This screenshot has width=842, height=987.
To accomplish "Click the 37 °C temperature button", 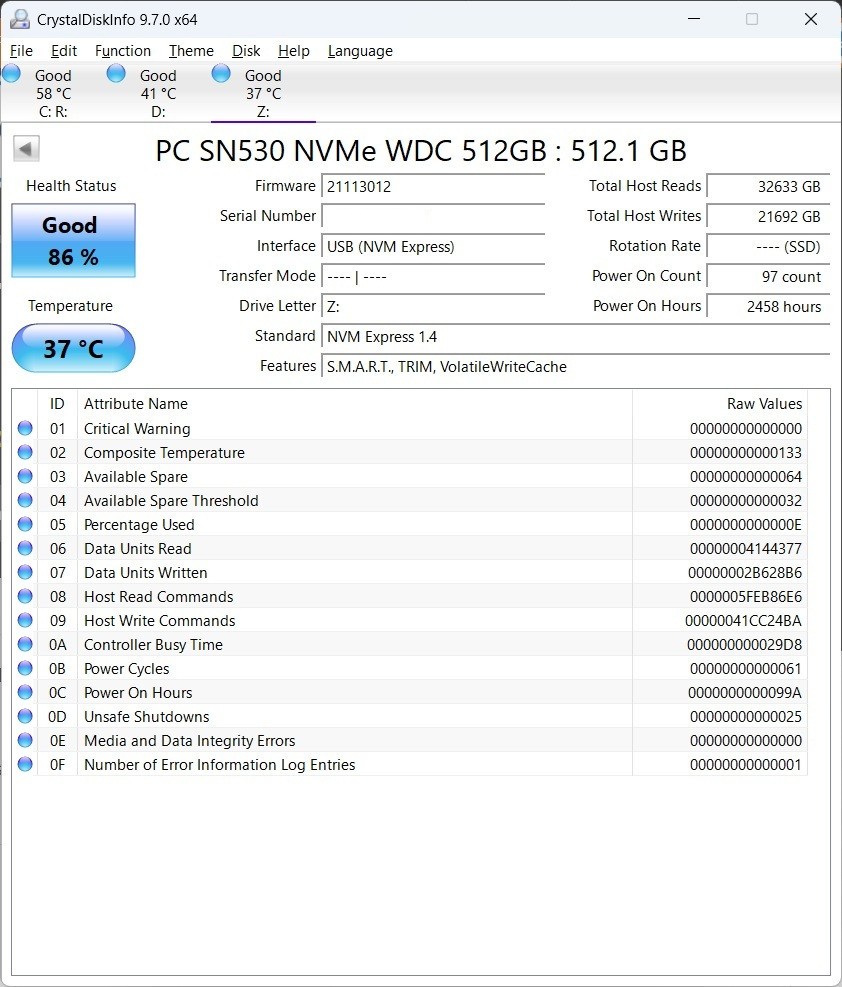I will pos(73,348).
